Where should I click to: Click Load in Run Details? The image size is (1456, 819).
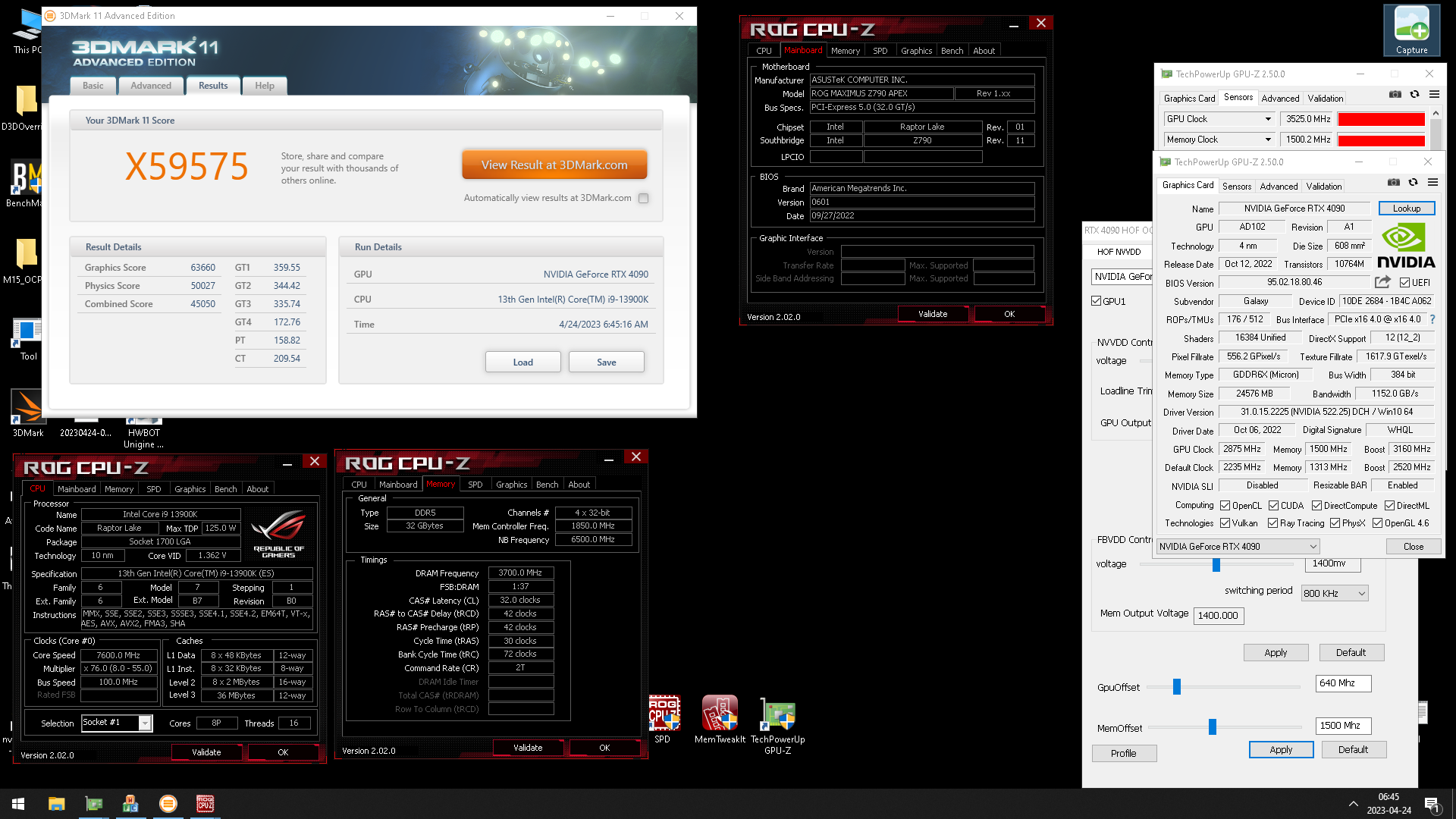(x=523, y=362)
